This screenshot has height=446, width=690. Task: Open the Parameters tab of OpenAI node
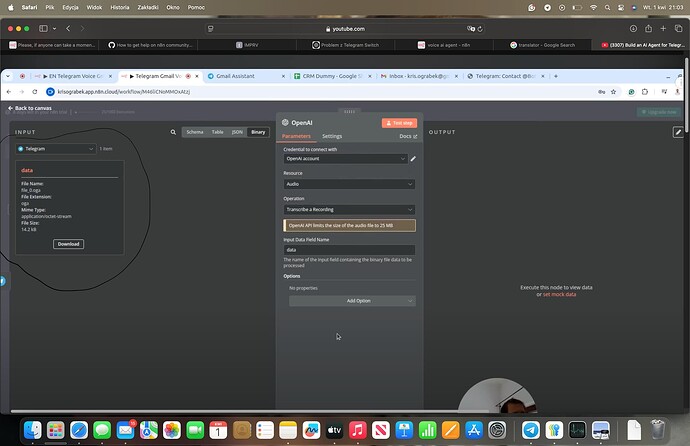(296, 136)
